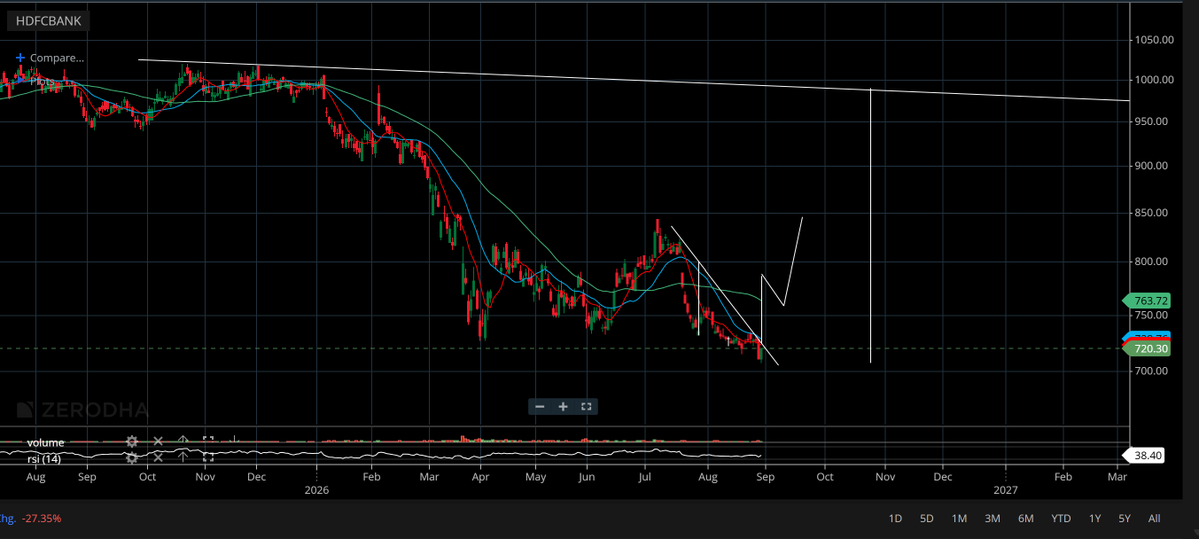Open volume indicator settings gear

pyautogui.click(x=132, y=441)
